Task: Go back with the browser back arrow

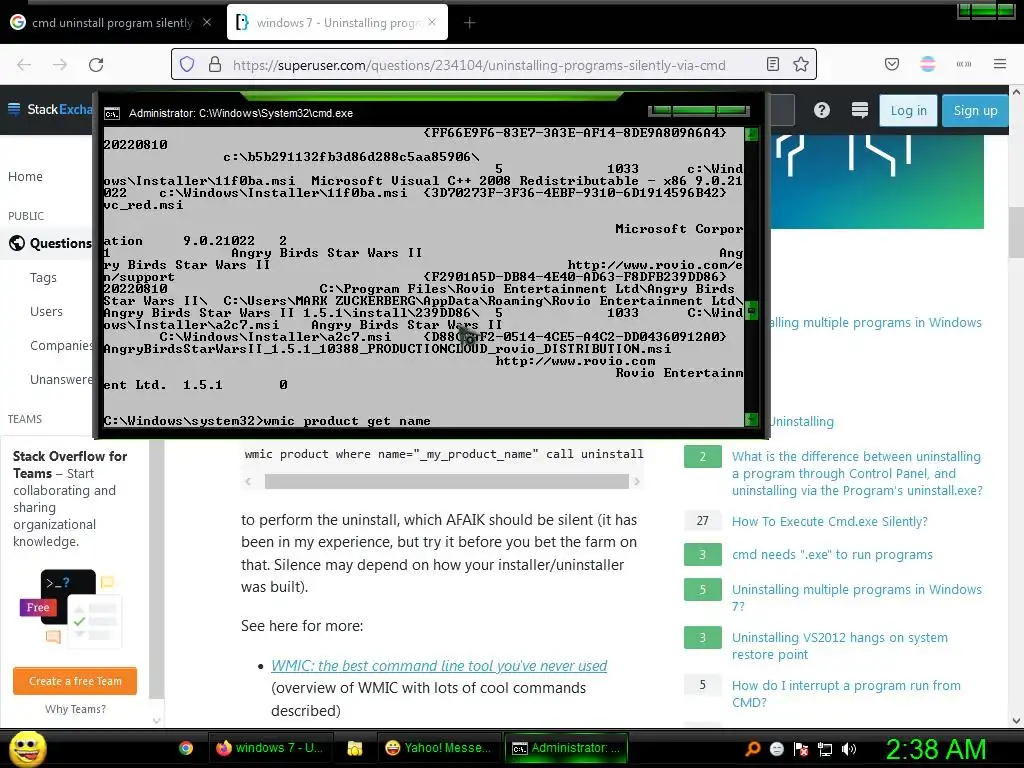Action: 24,65
